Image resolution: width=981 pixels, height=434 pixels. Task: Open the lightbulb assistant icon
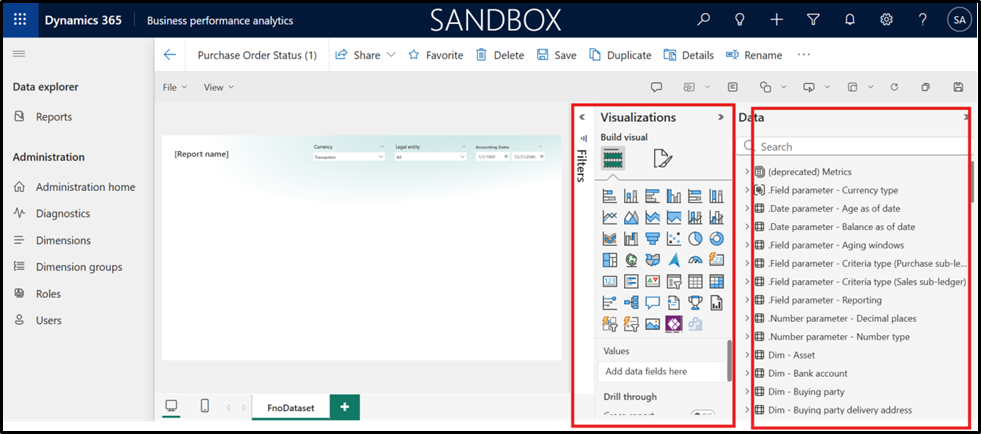tap(740, 20)
